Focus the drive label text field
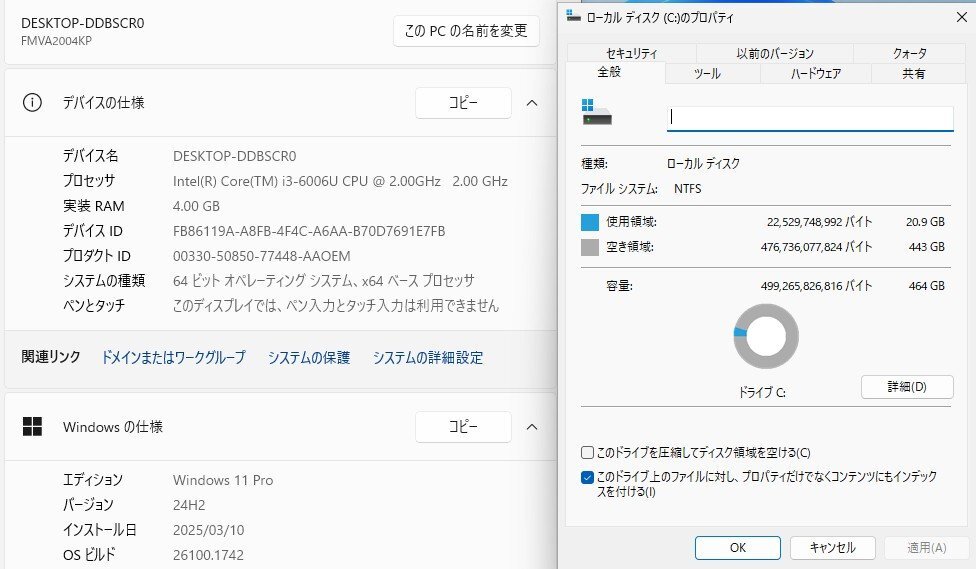 [810, 118]
